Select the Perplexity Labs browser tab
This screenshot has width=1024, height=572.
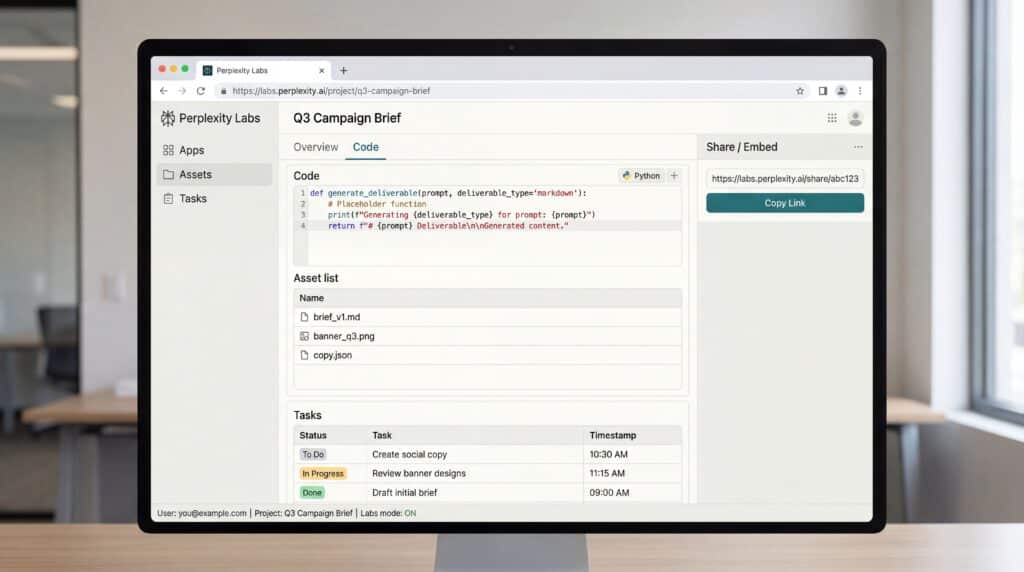point(264,71)
